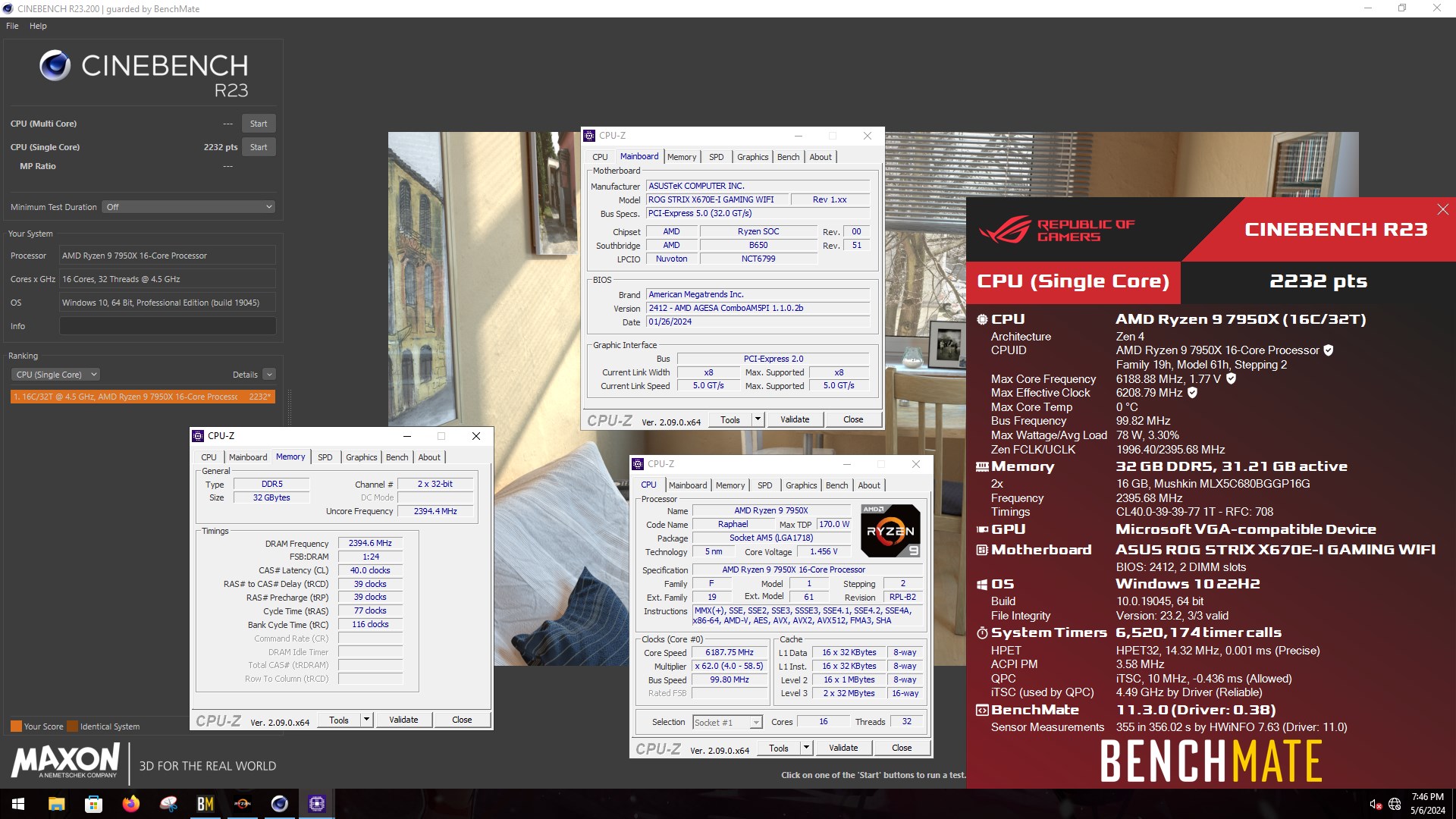Open Bench tab in Mainboard CPU-Z window
This screenshot has width=1456, height=819.
click(788, 157)
